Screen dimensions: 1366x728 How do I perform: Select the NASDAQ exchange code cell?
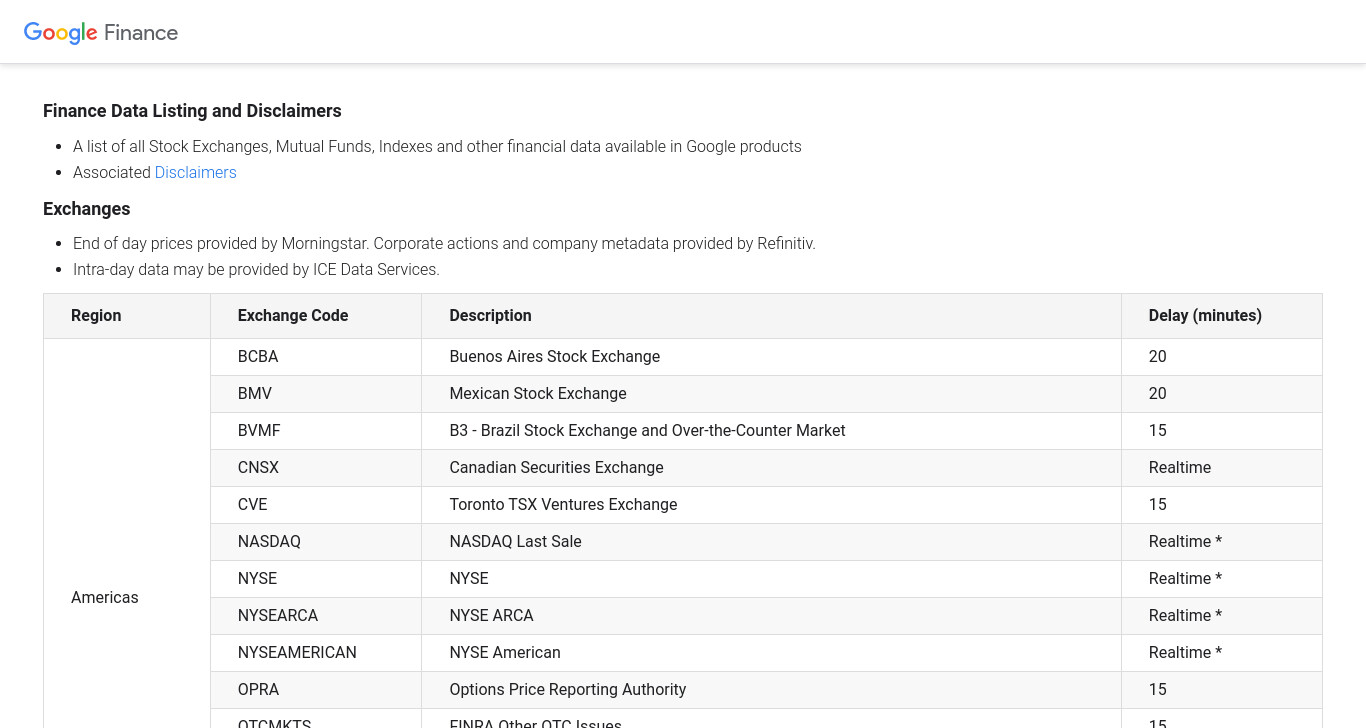coord(316,542)
